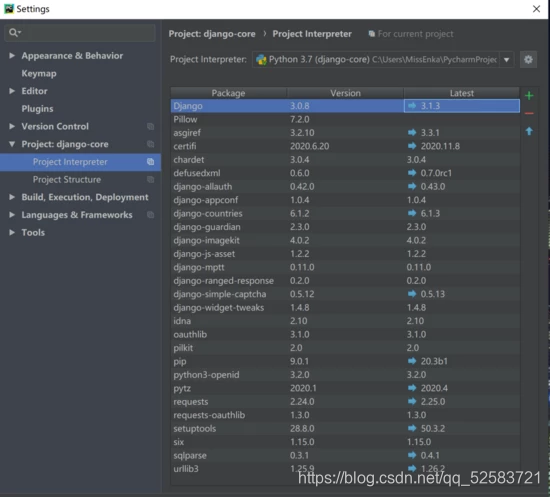This screenshot has width=550, height=497.
Task: Click the update arrow for django-allauth
Action: [x=412, y=186]
